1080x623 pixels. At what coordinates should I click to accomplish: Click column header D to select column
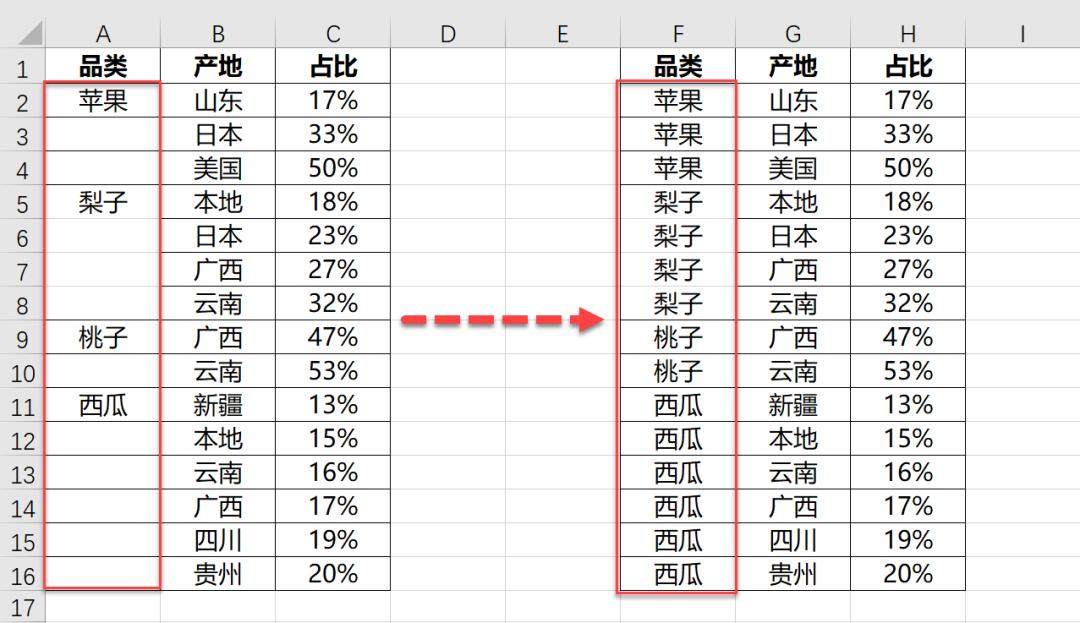tap(447, 33)
